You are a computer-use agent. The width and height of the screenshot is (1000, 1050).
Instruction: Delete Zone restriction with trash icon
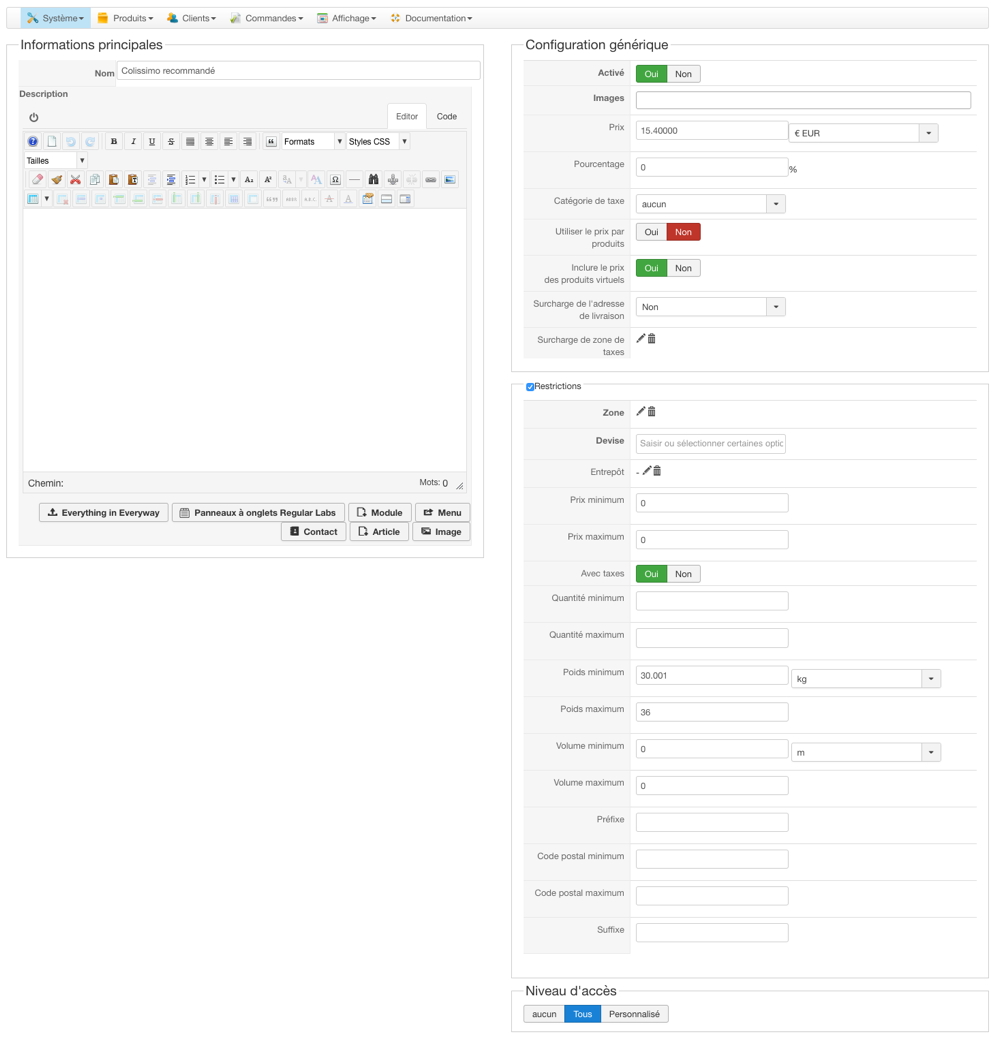[652, 411]
